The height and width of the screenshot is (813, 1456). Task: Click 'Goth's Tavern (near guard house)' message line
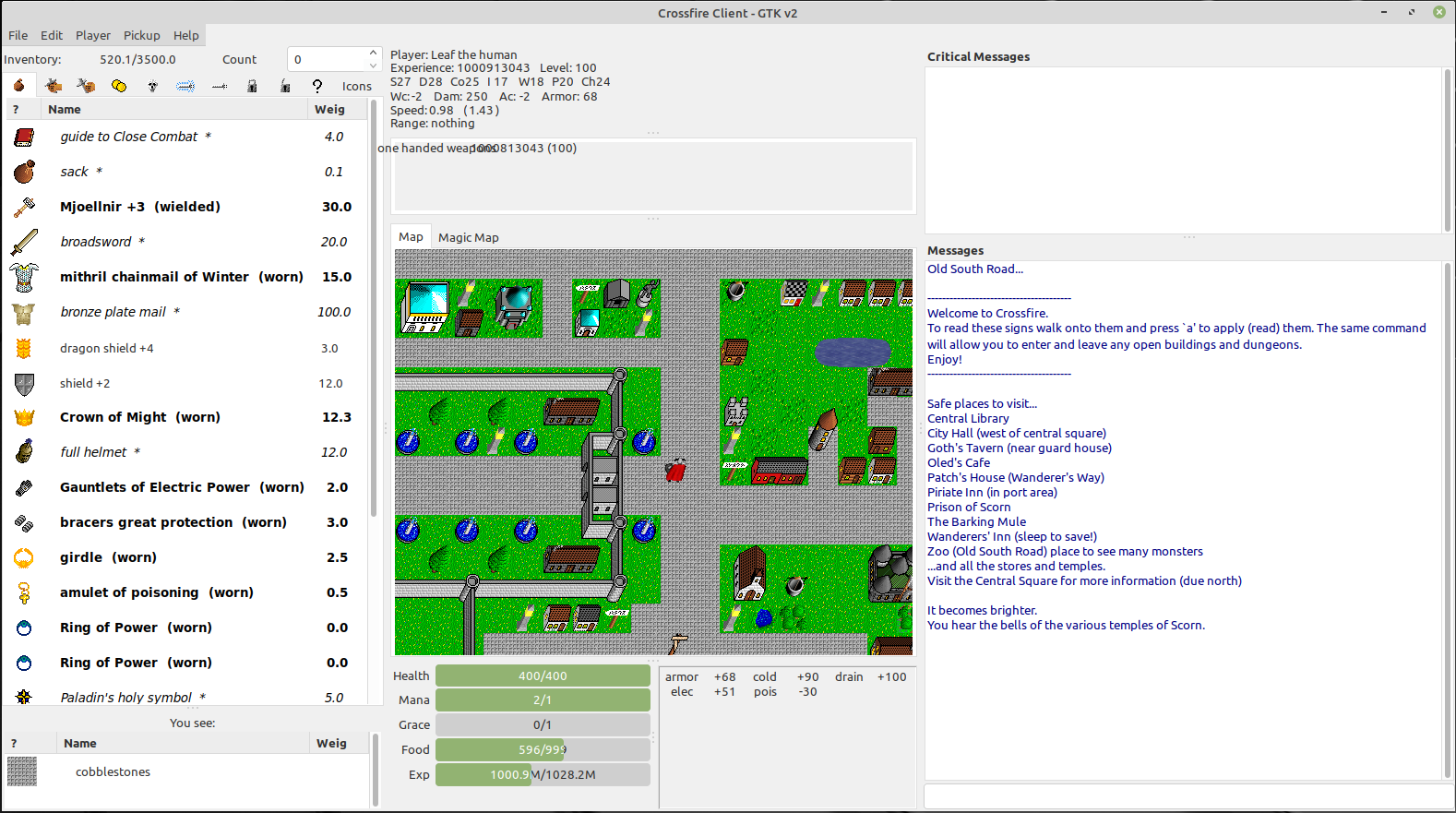tap(1020, 448)
